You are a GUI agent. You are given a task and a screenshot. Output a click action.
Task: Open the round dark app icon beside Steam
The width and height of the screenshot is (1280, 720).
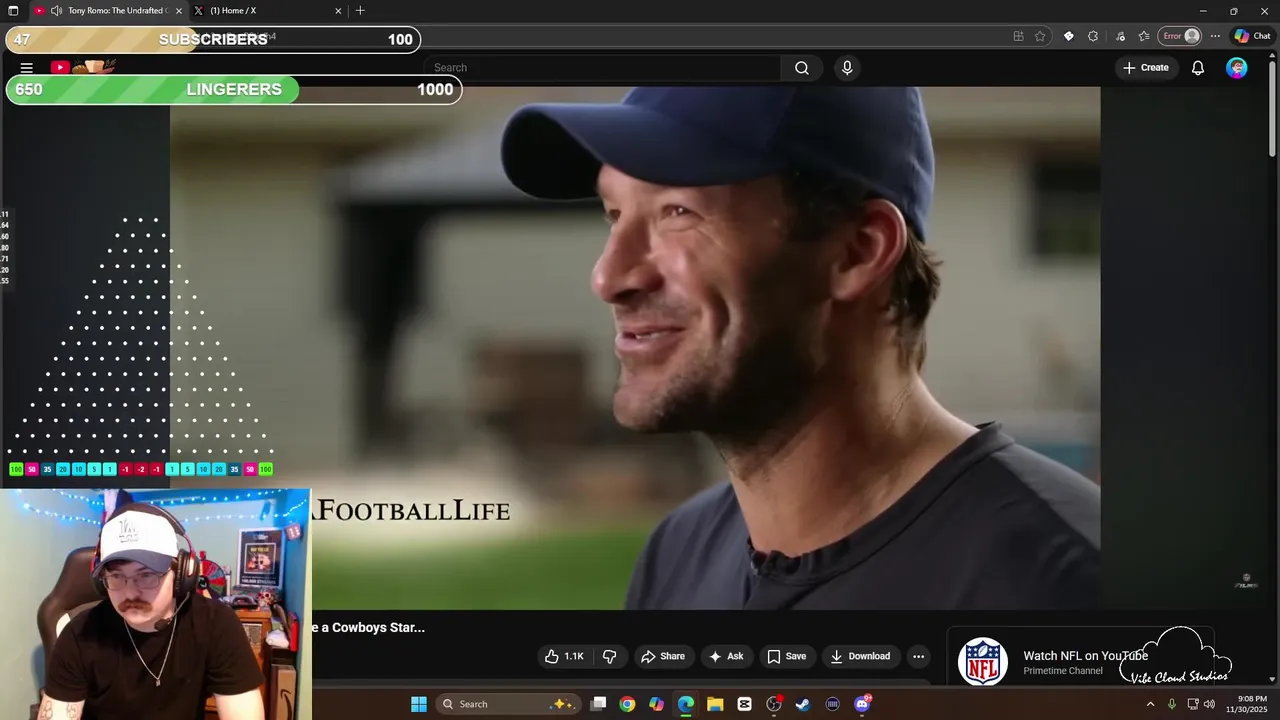click(x=833, y=704)
